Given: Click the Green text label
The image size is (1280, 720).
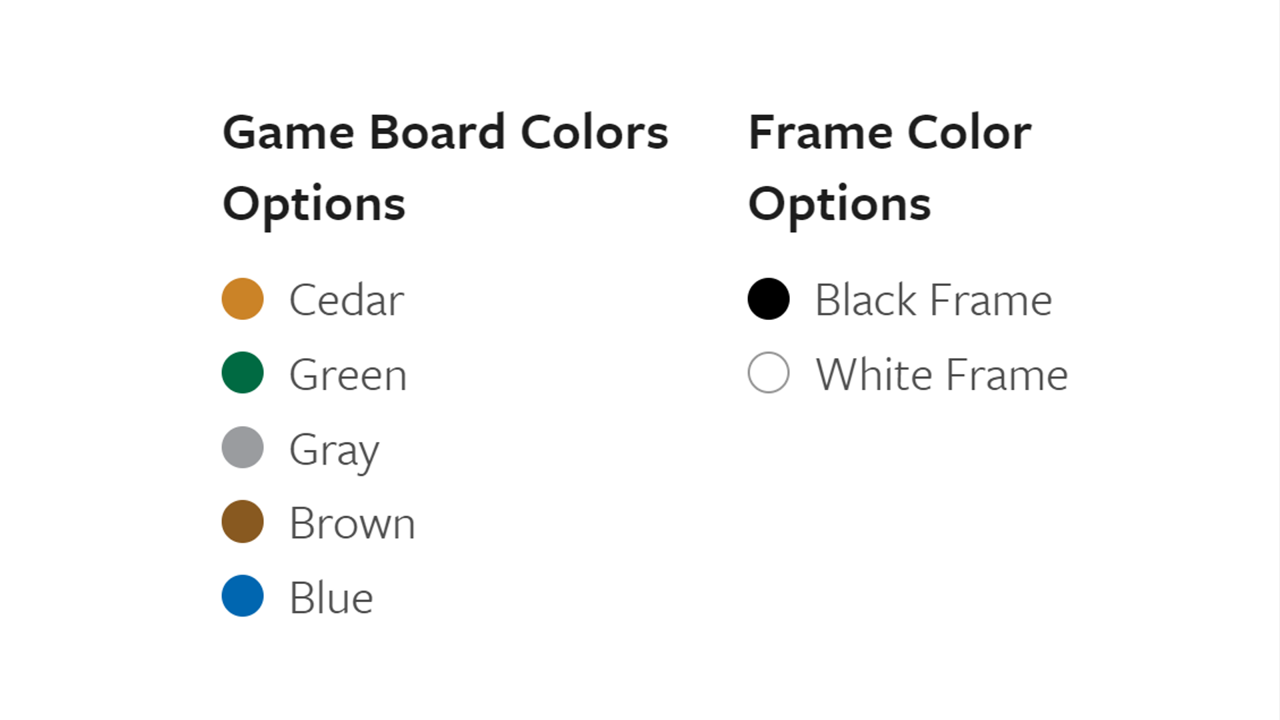Looking at the screenshot, I should (348, 375).
